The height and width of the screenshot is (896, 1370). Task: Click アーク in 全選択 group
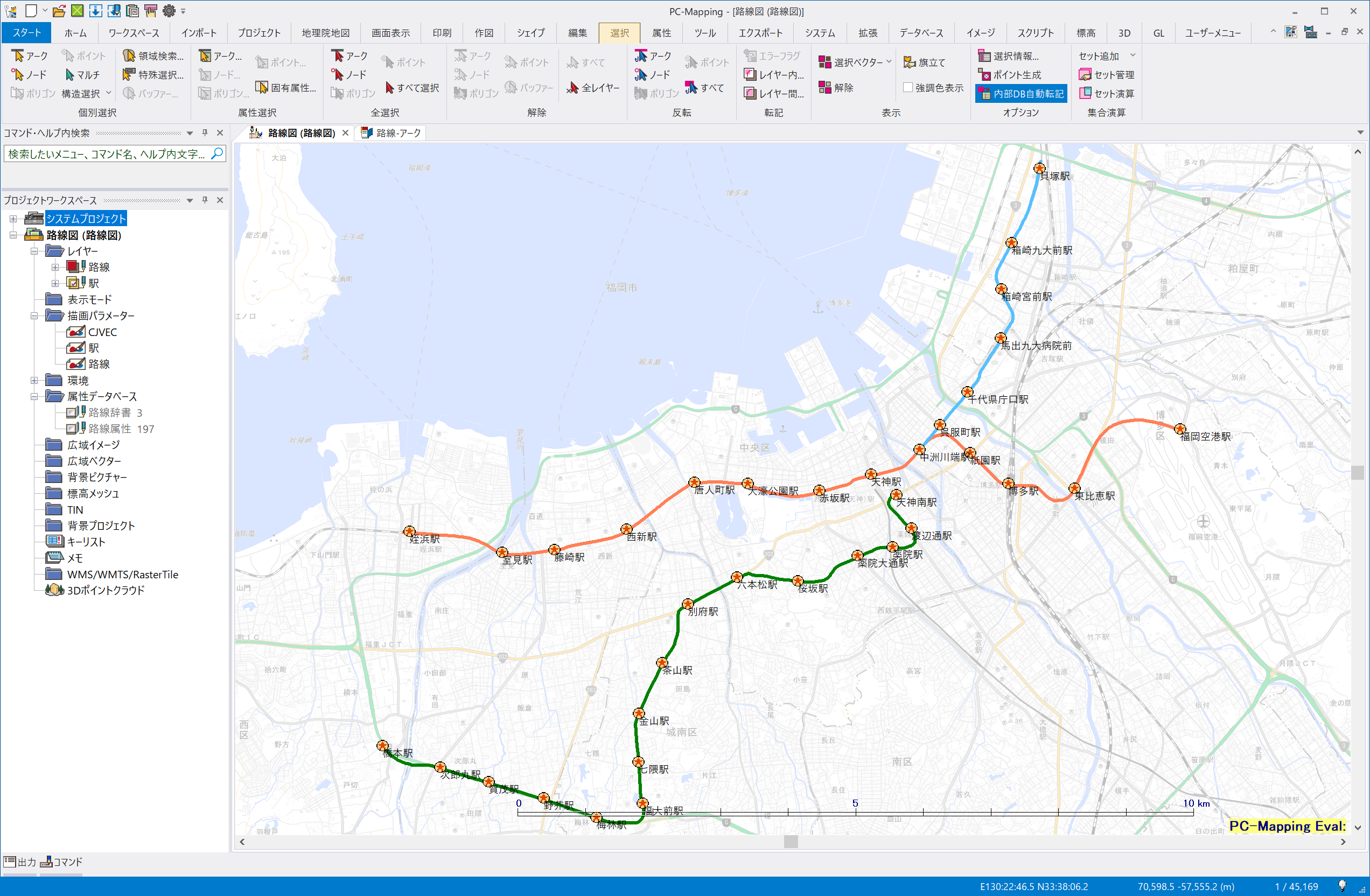[x=350, y=56]
